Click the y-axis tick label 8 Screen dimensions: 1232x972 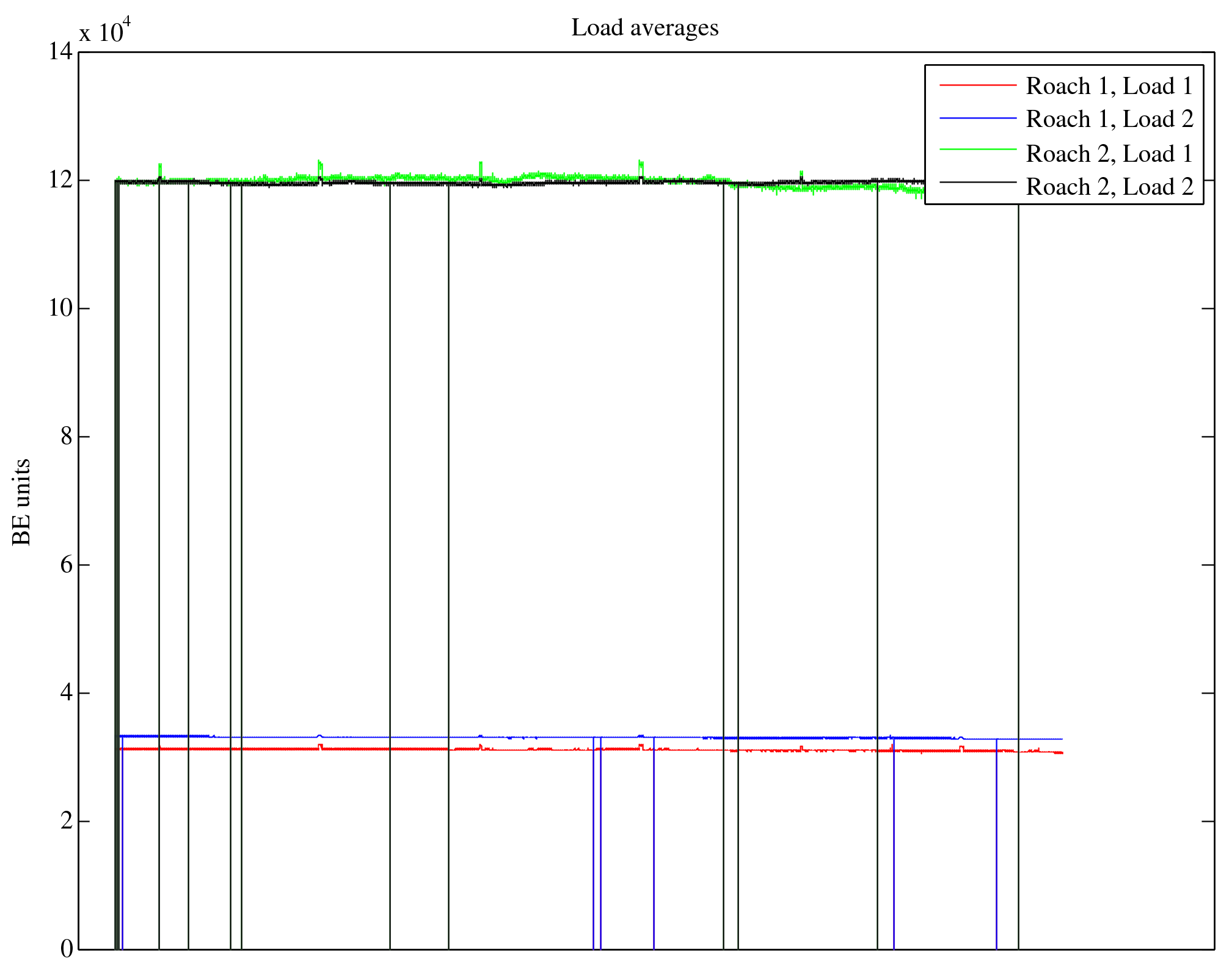66,437
